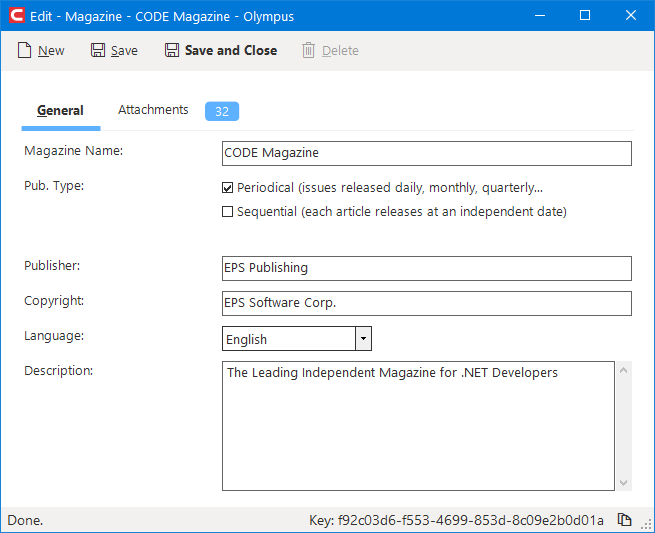Click the Sequential checkbox label text
Image resolution: width=655 pixels, height=533 pixels.
tap(401, 212)
